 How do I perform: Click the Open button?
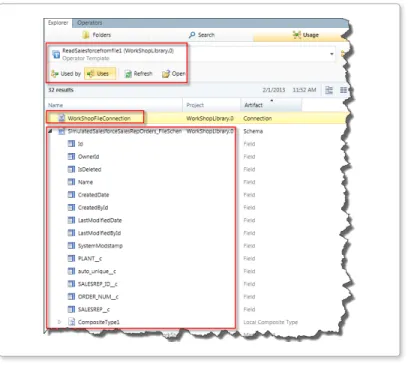[x=173, y=74]
